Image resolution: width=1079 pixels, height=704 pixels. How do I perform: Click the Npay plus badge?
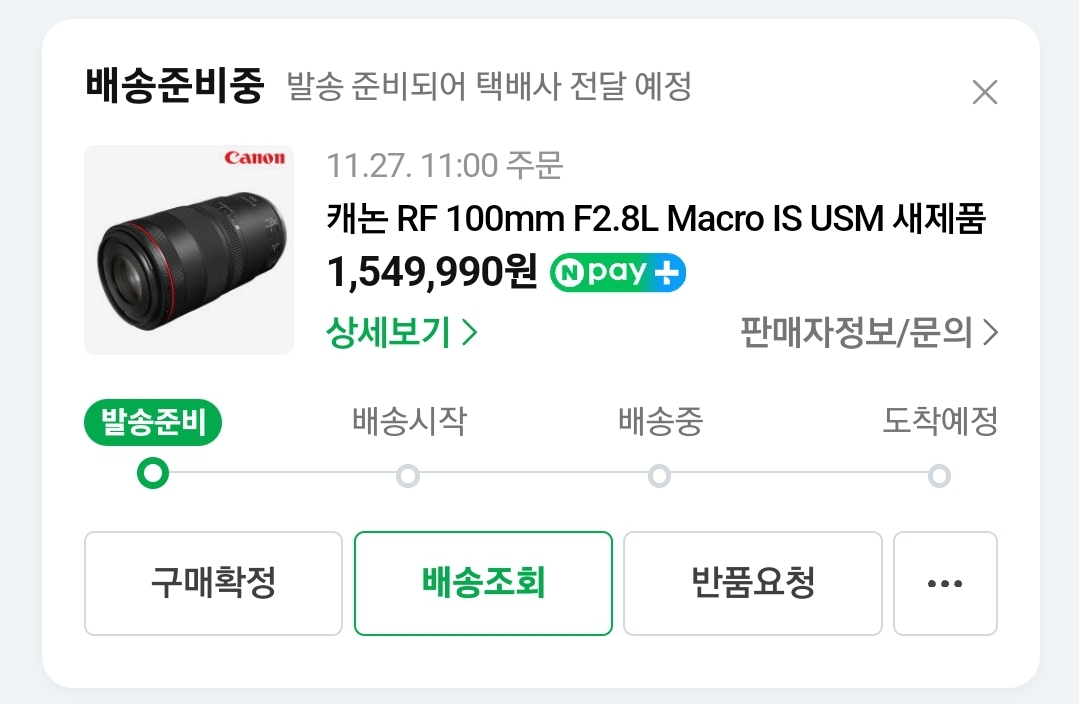pos(618,272)
